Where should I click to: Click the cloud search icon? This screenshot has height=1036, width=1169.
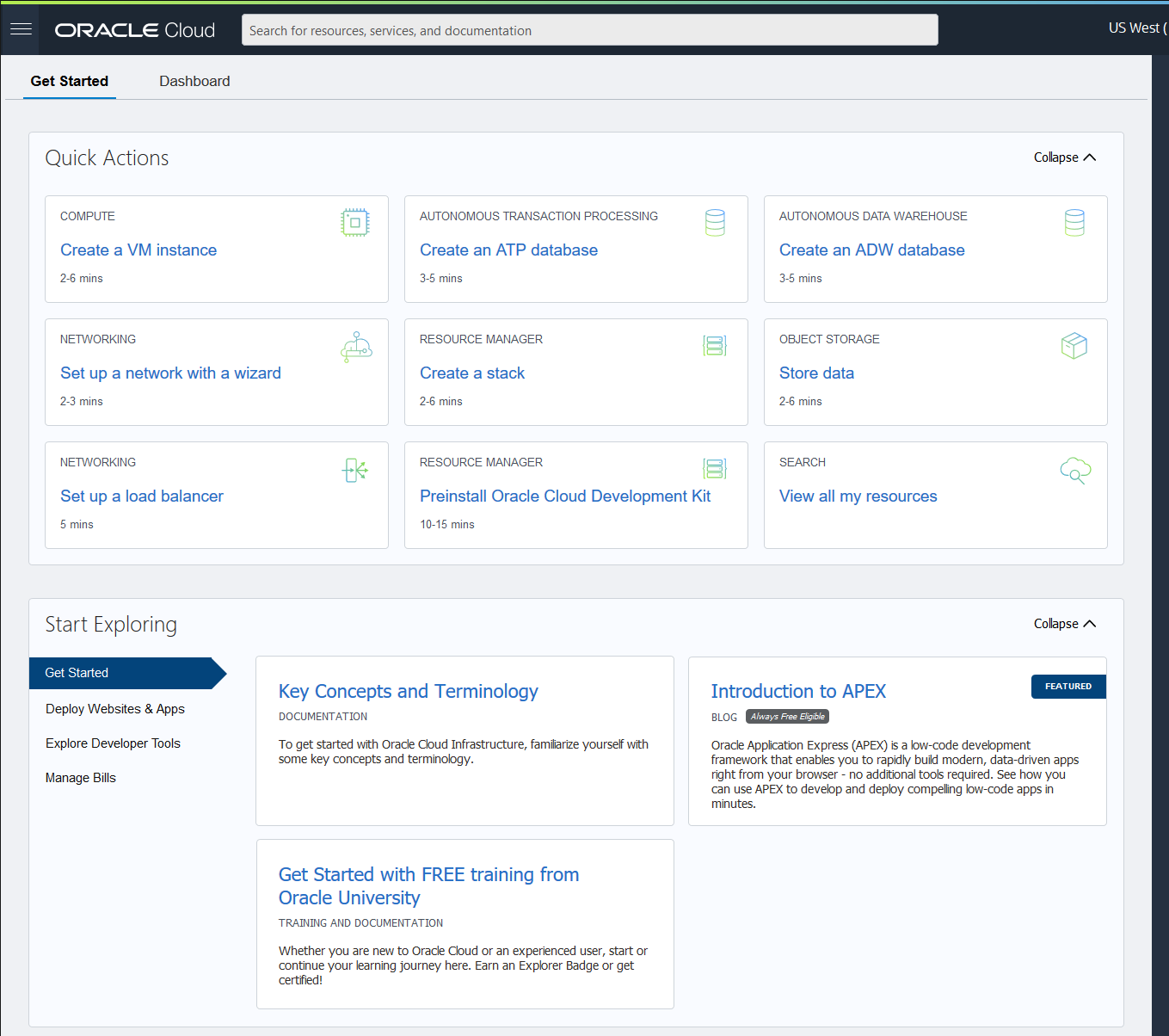tap(1075, 470)
